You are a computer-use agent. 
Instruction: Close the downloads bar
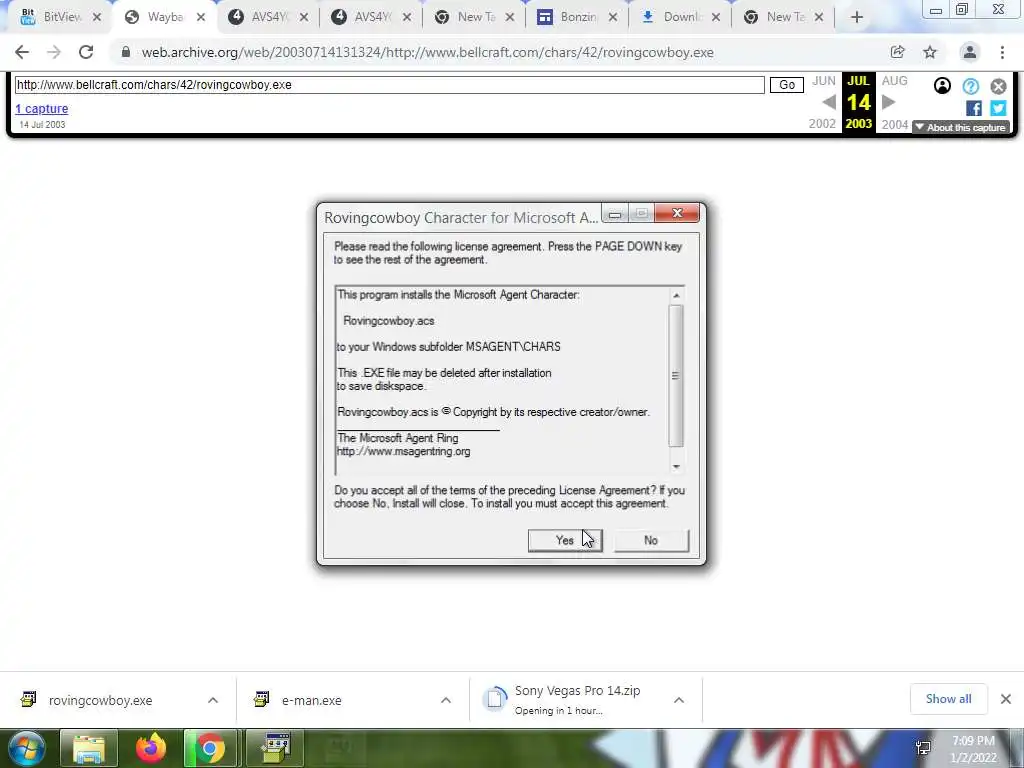click(1006, 699)
